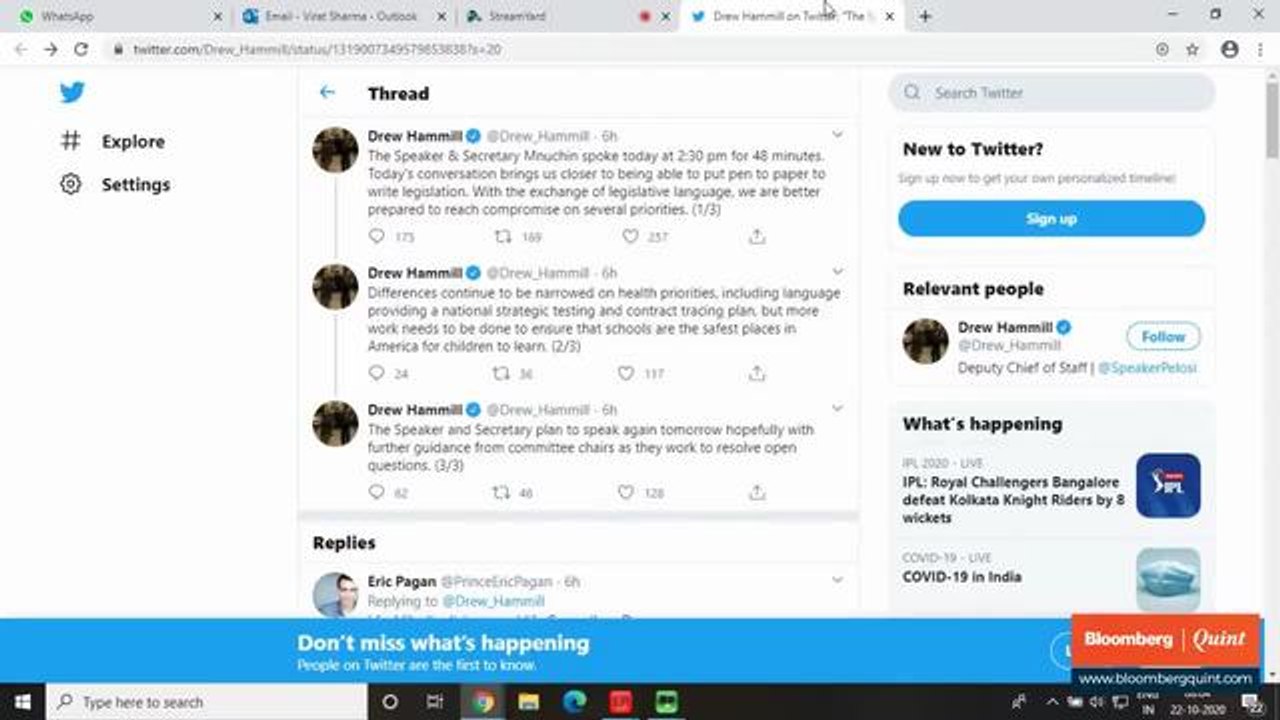The image size is (1280, 720).
Task: Open the Cortana circle on the taskbar
Action: tap(390, 702)
